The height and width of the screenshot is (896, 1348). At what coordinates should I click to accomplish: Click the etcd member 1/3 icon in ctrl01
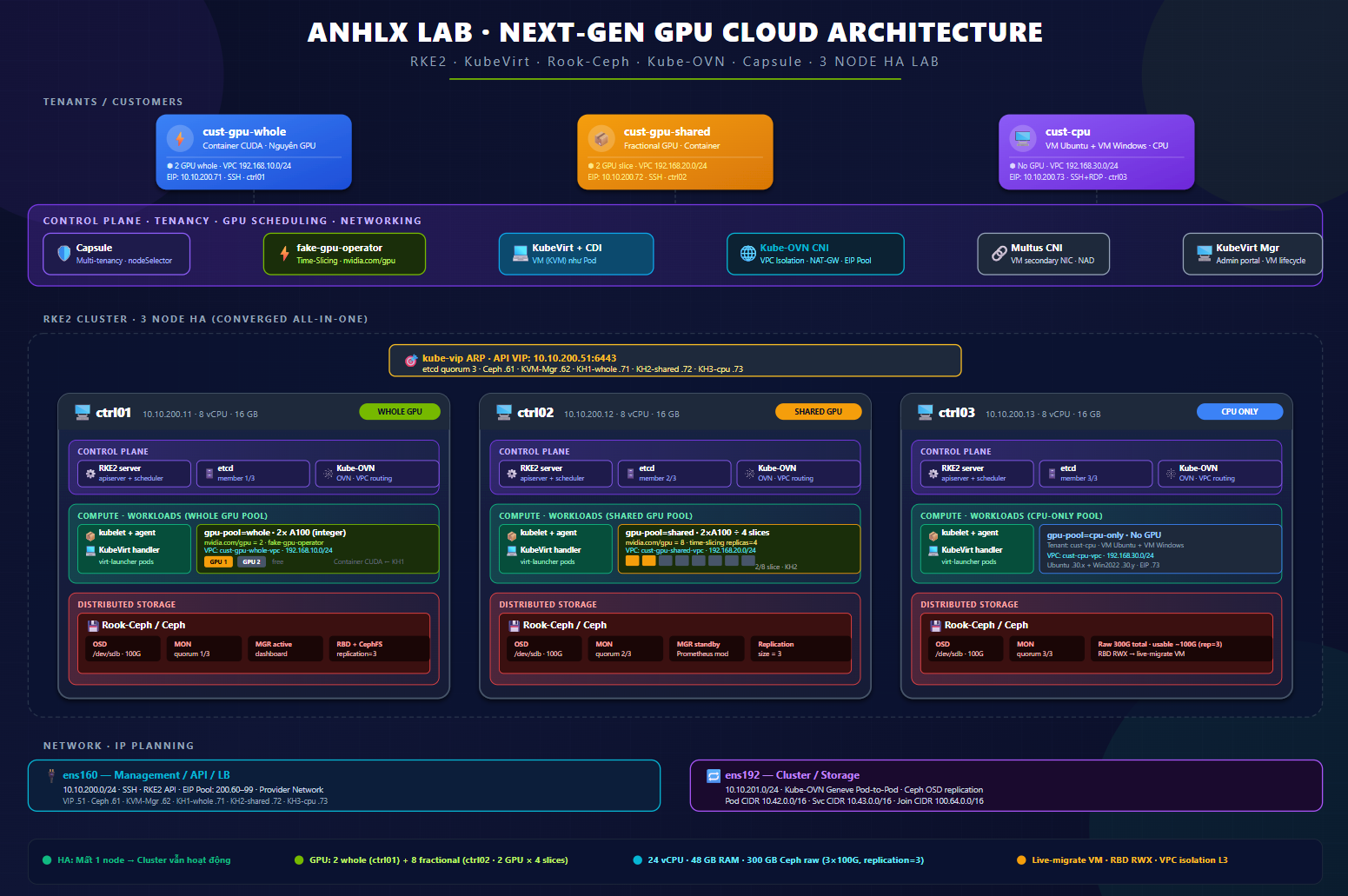pyautogui.click(x=209, y=474)
